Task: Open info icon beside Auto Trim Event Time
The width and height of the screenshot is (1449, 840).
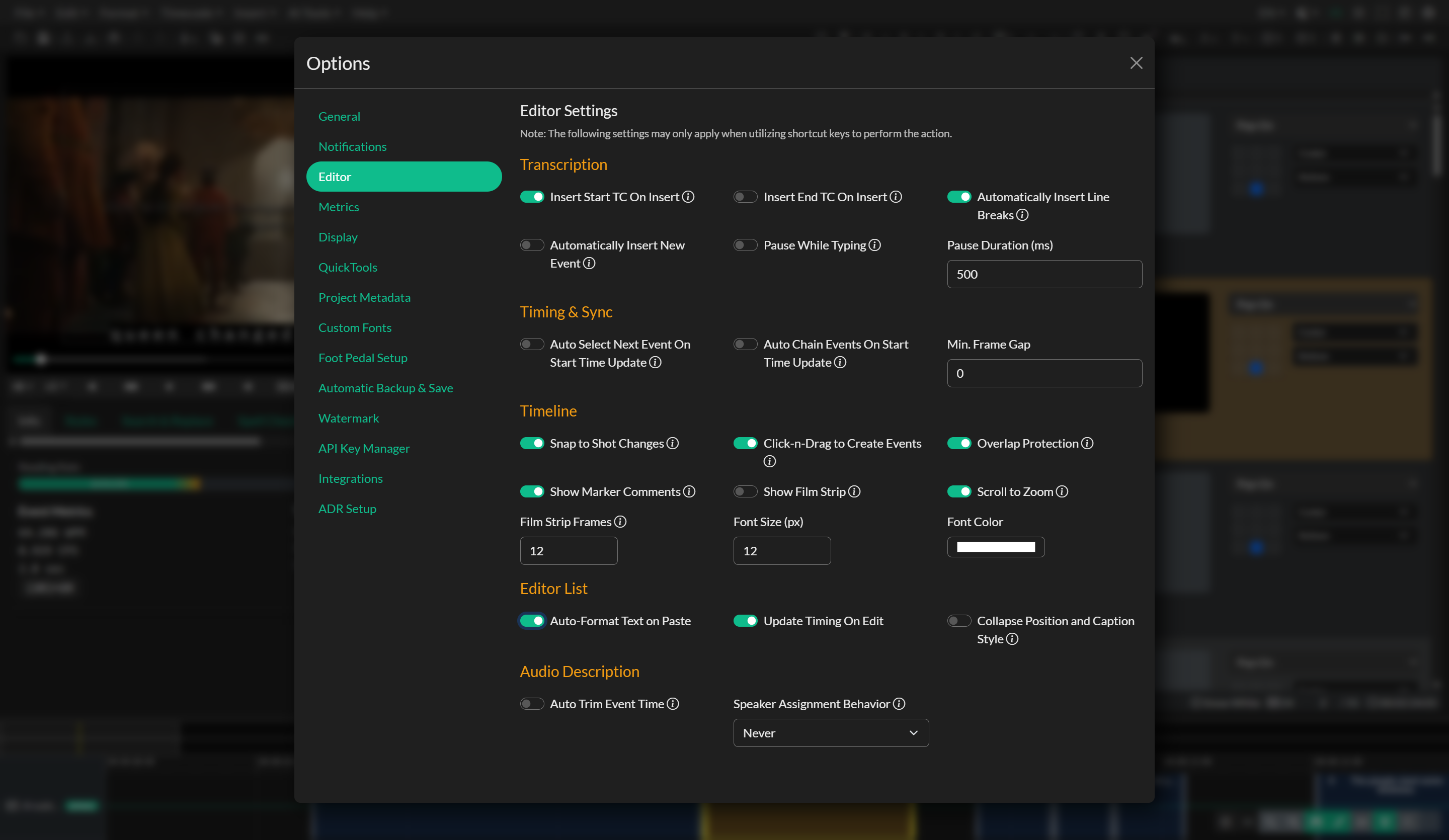Action: pyautogui.click(x=673, y=704)
